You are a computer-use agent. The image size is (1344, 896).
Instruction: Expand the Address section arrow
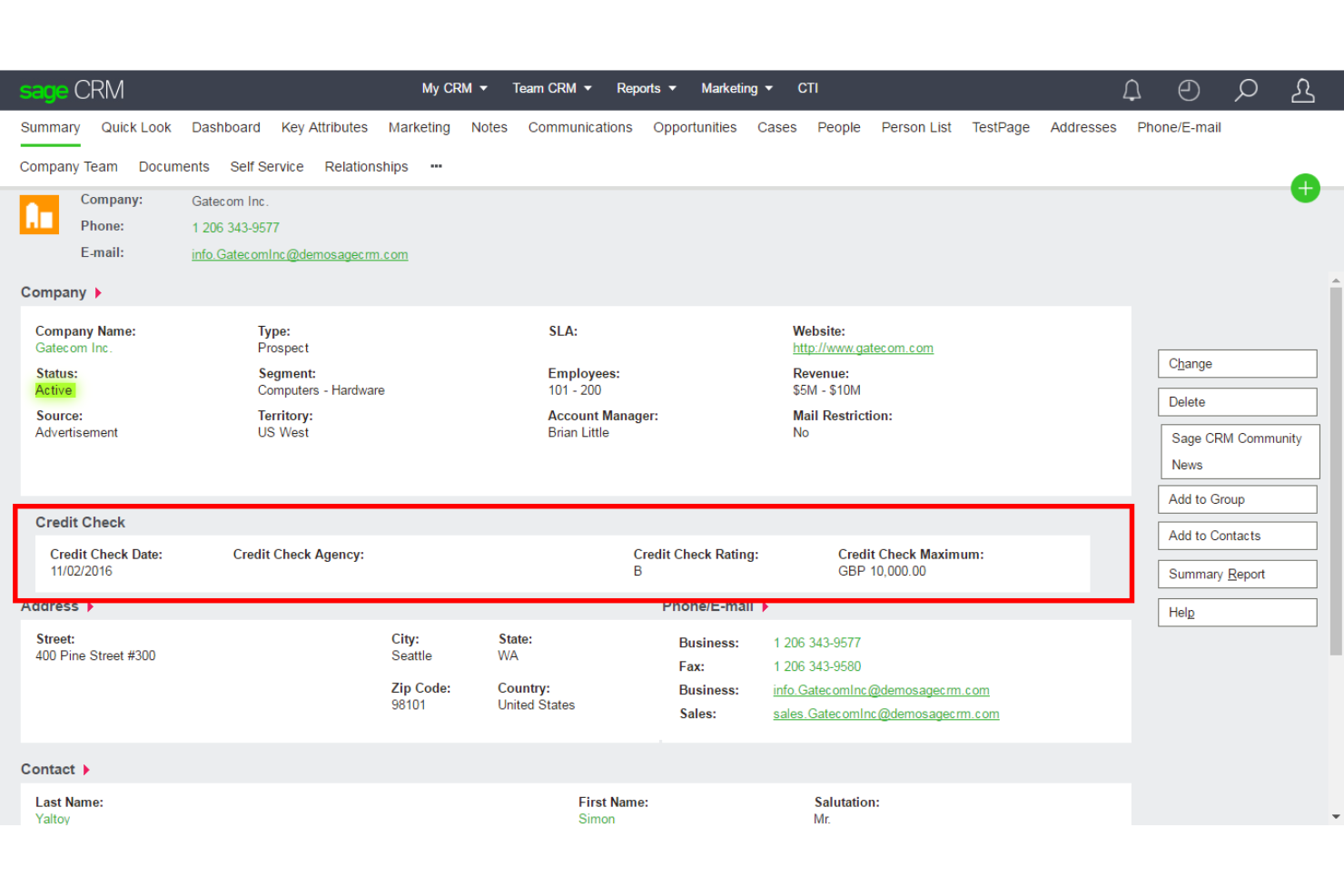[x=91, y=606]
